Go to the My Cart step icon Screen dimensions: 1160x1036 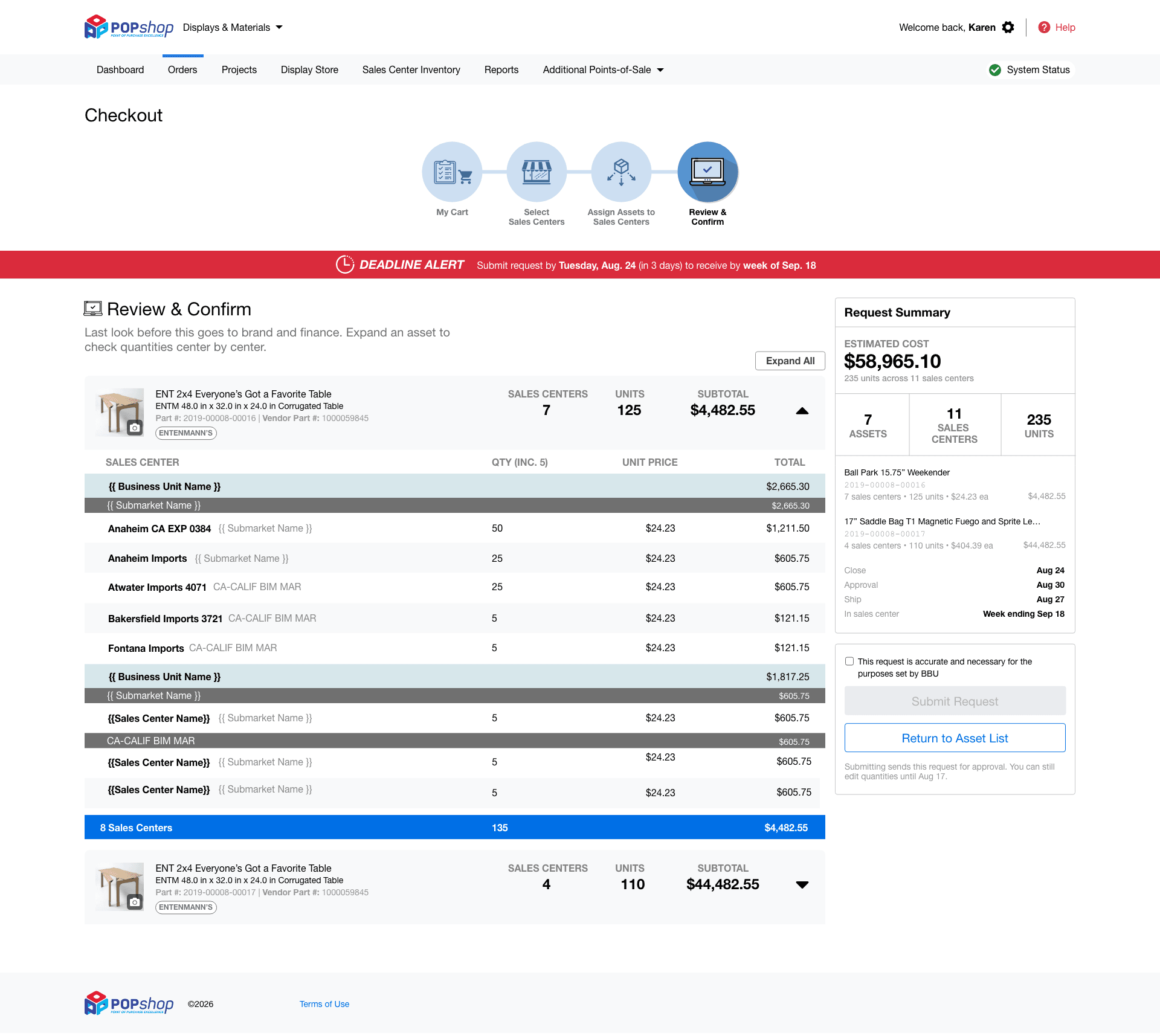[452, 172]
